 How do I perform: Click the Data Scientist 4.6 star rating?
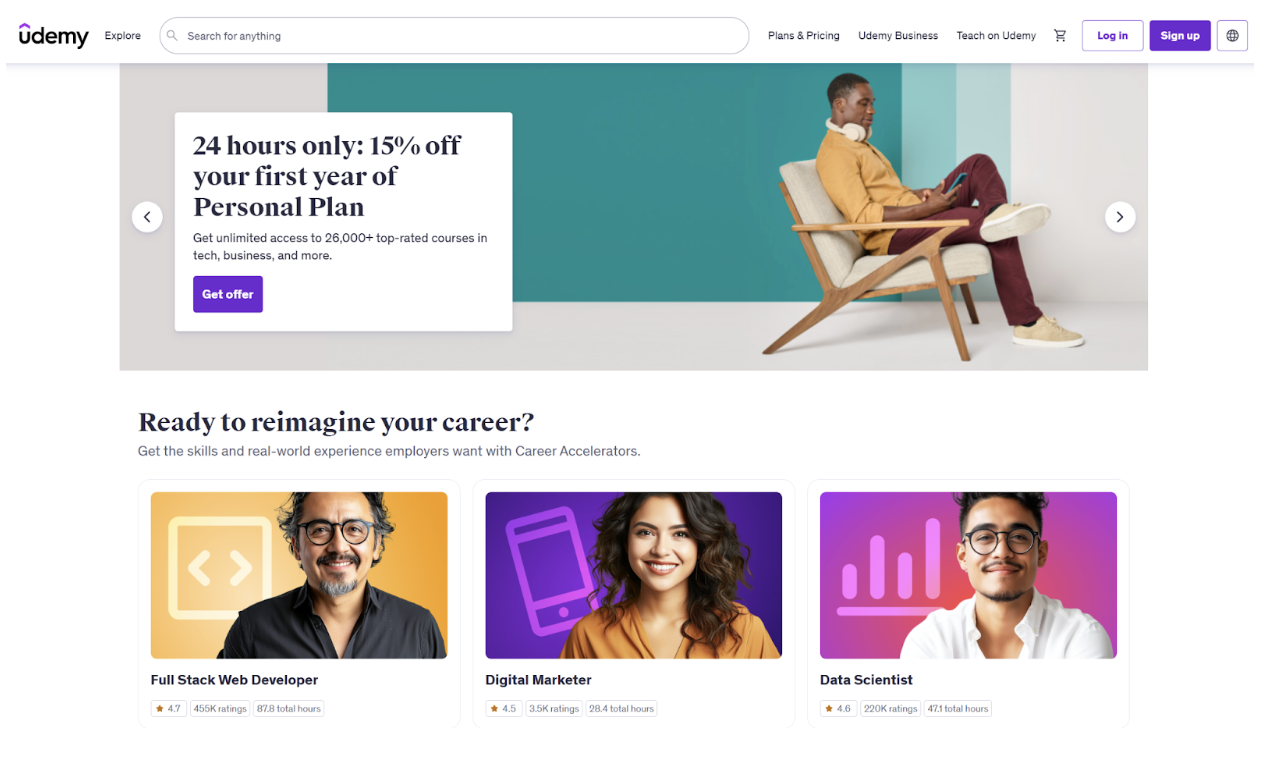point(838,709)
